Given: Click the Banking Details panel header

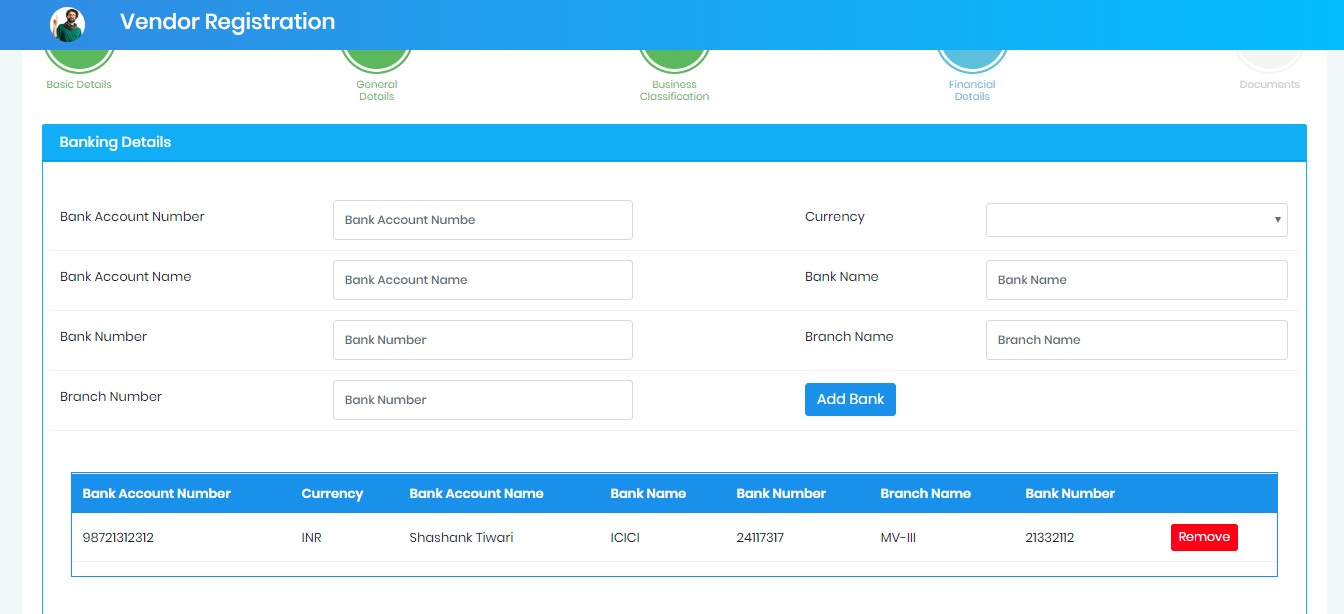Looking at the screenshot, I should pyautogui.click(x=674, y=142).
